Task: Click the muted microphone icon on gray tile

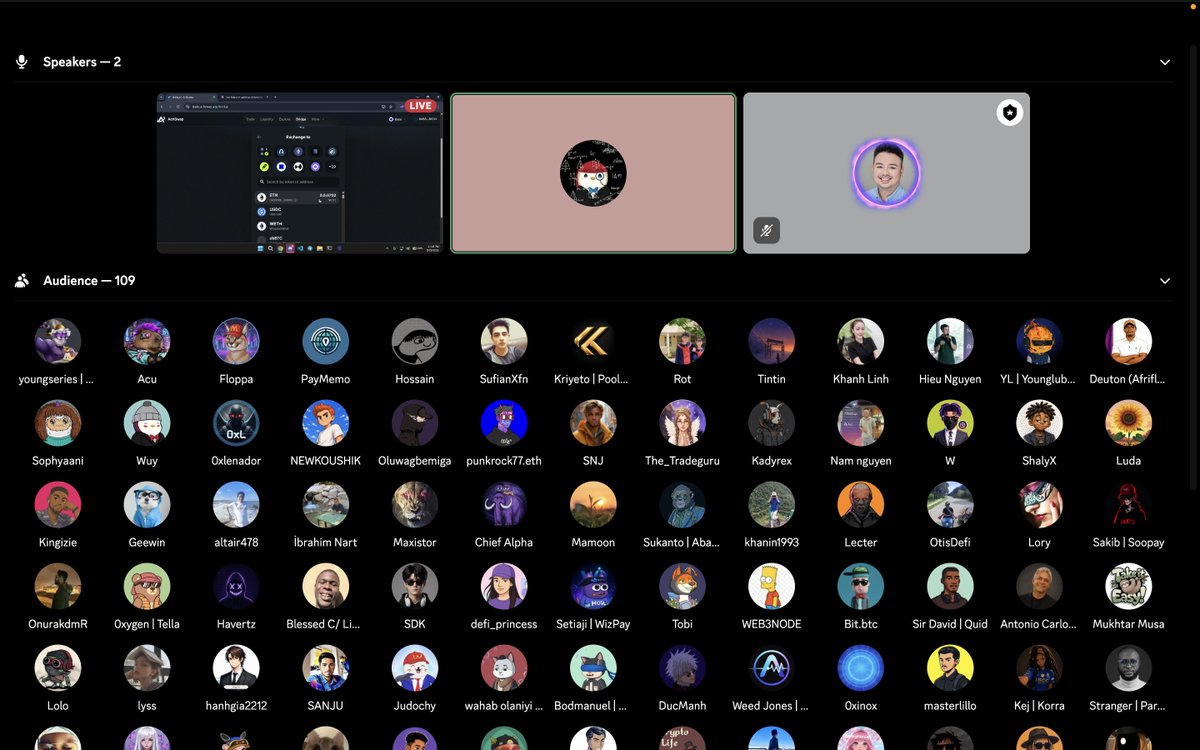Action: [766, 231]
